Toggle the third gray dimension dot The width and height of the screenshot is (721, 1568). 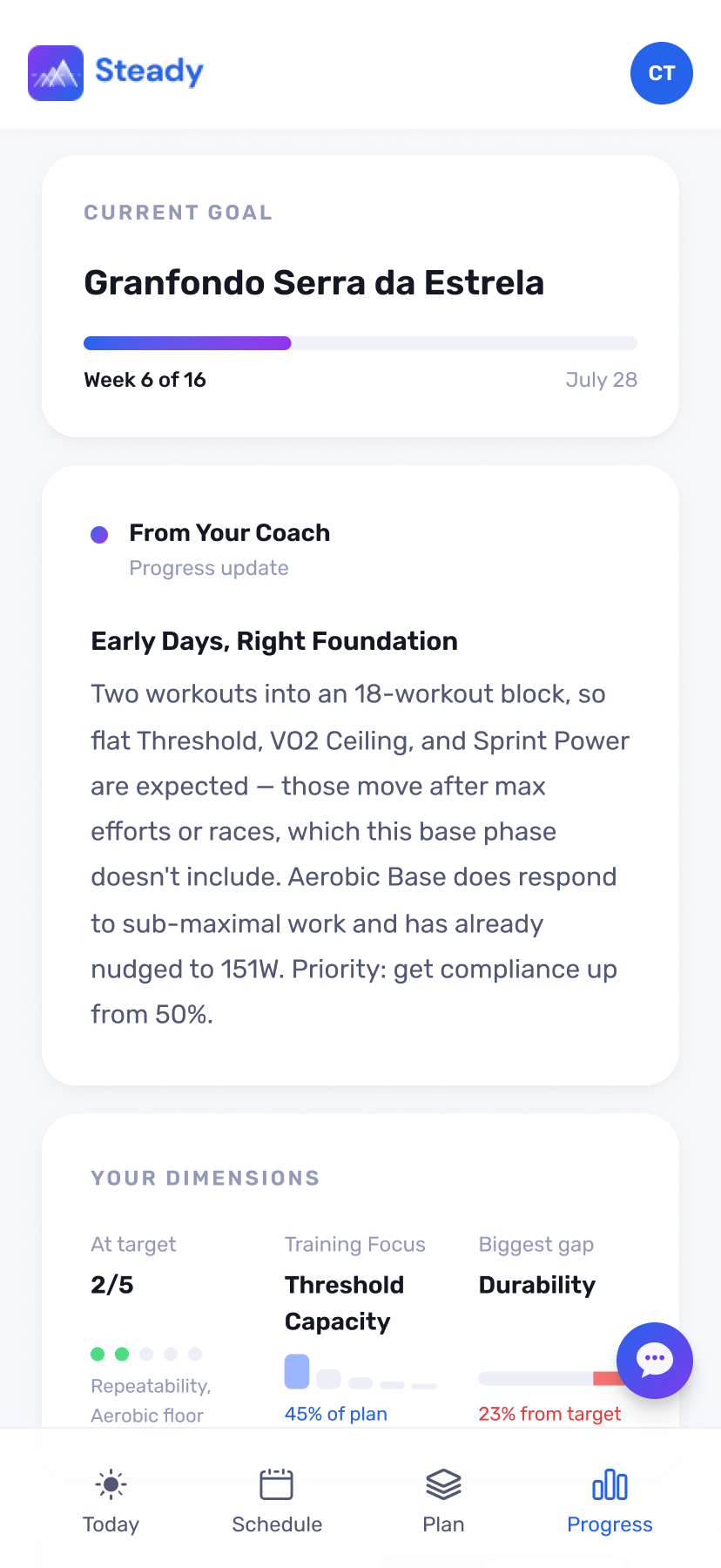coord(146,1354)
